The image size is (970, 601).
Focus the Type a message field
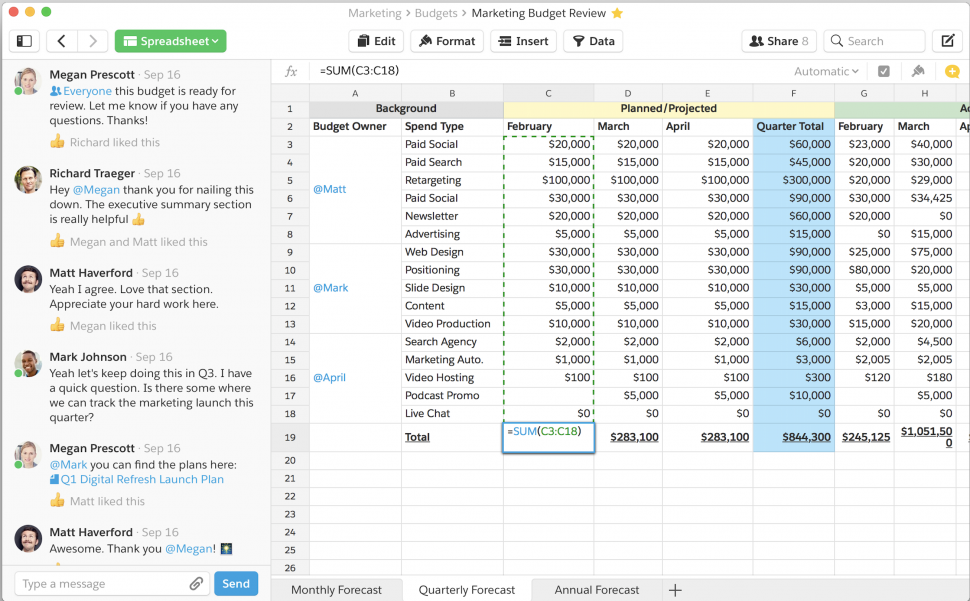[102, 583]
